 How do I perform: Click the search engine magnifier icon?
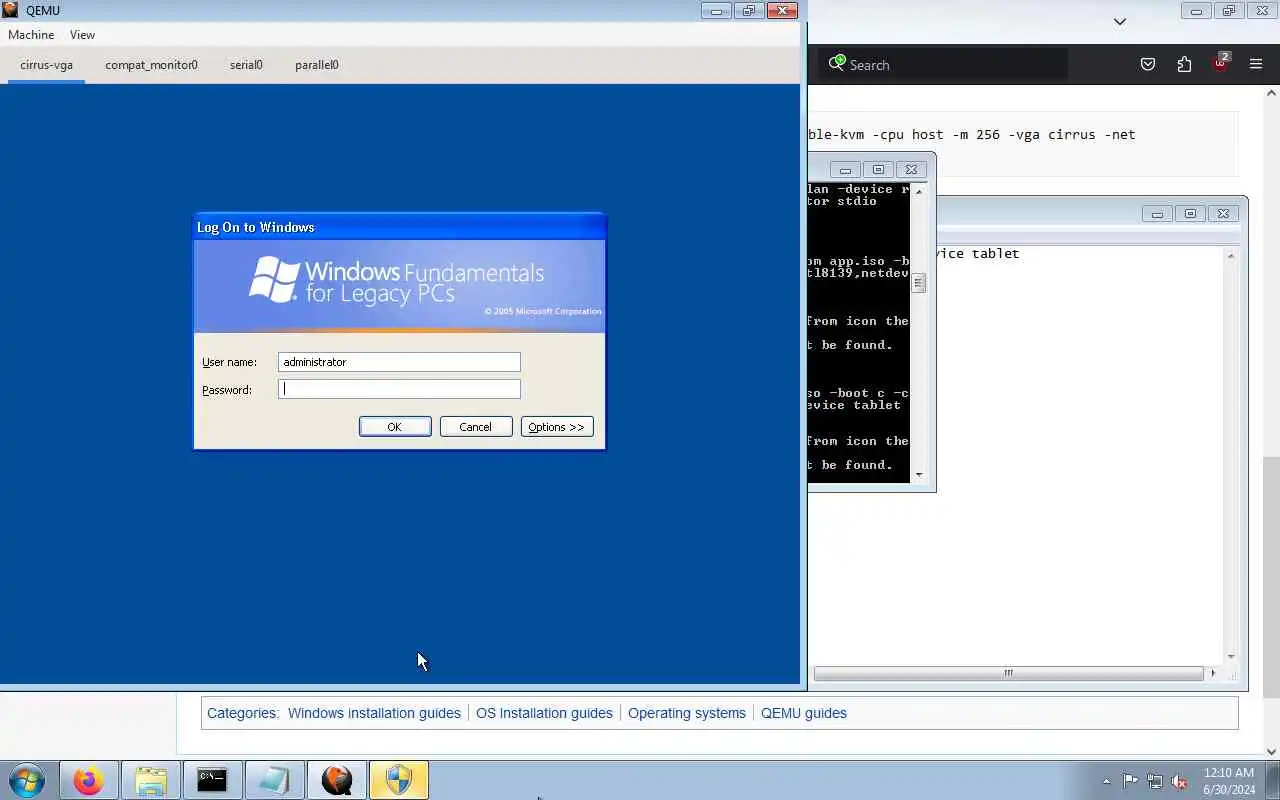click(x=837, y=63)
